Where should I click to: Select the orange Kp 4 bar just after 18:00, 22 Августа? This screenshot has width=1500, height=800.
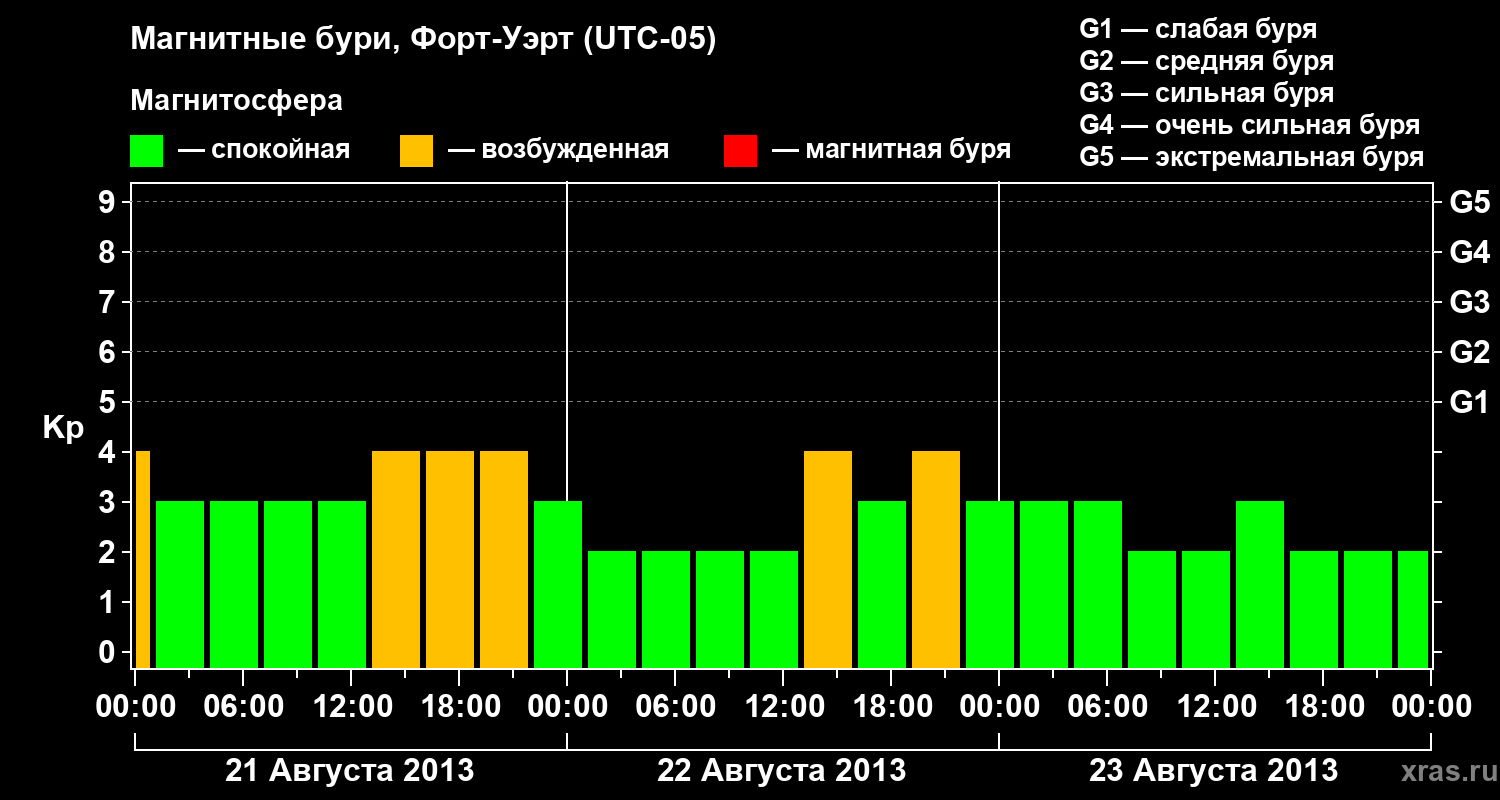[x=936, y=559]
